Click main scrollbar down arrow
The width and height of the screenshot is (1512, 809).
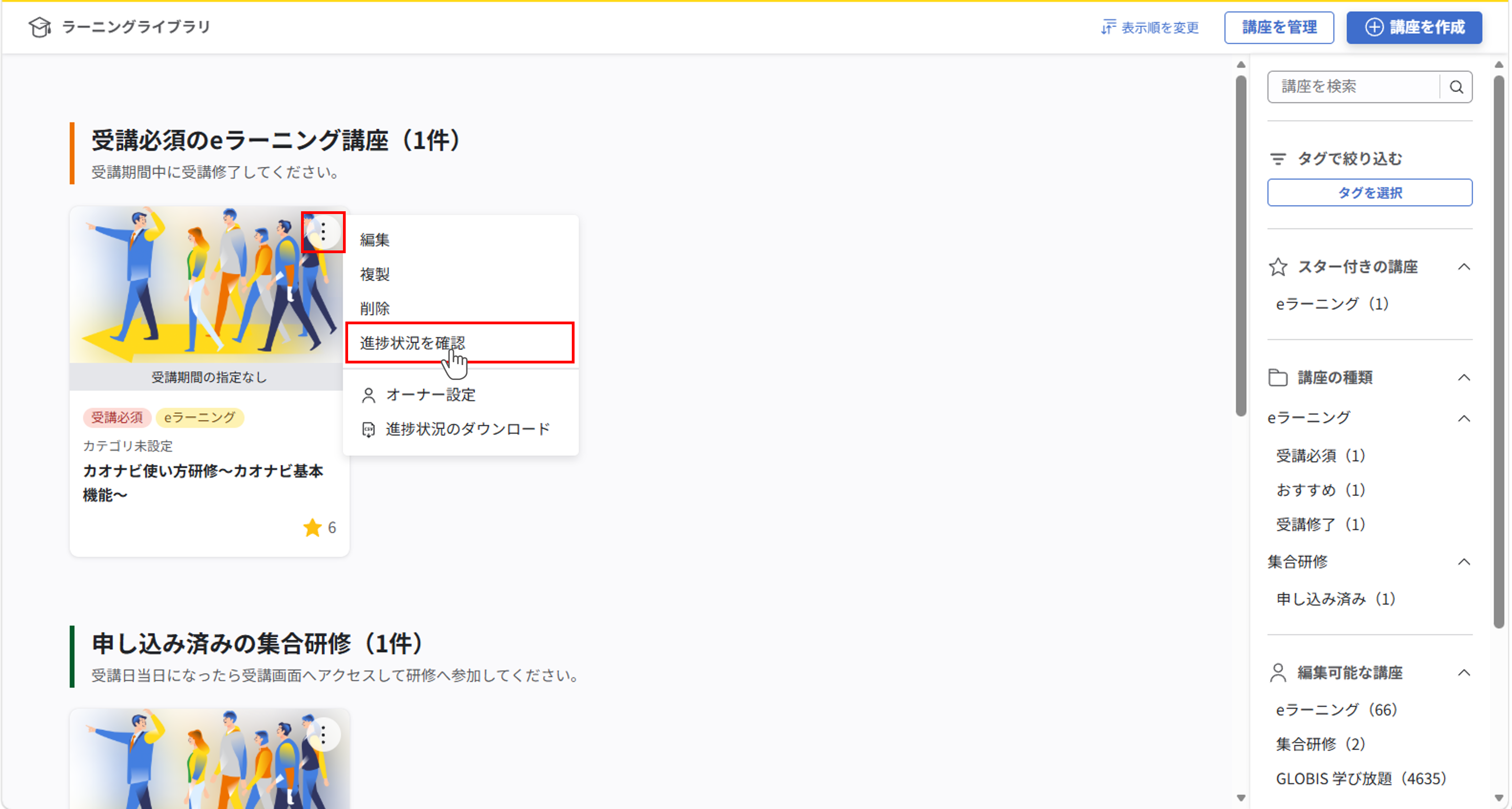pos(1241,798)
